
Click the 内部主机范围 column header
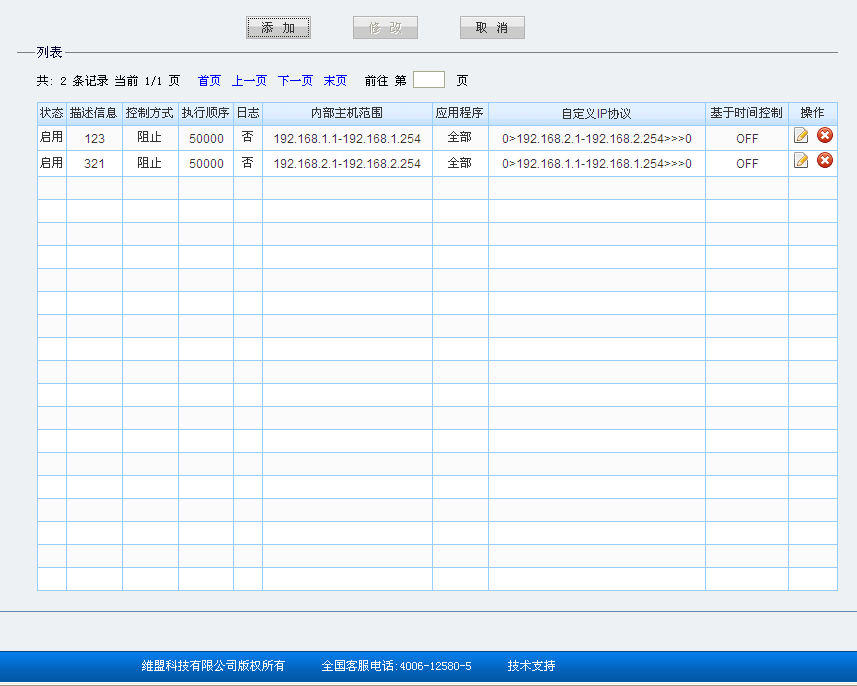347,114
